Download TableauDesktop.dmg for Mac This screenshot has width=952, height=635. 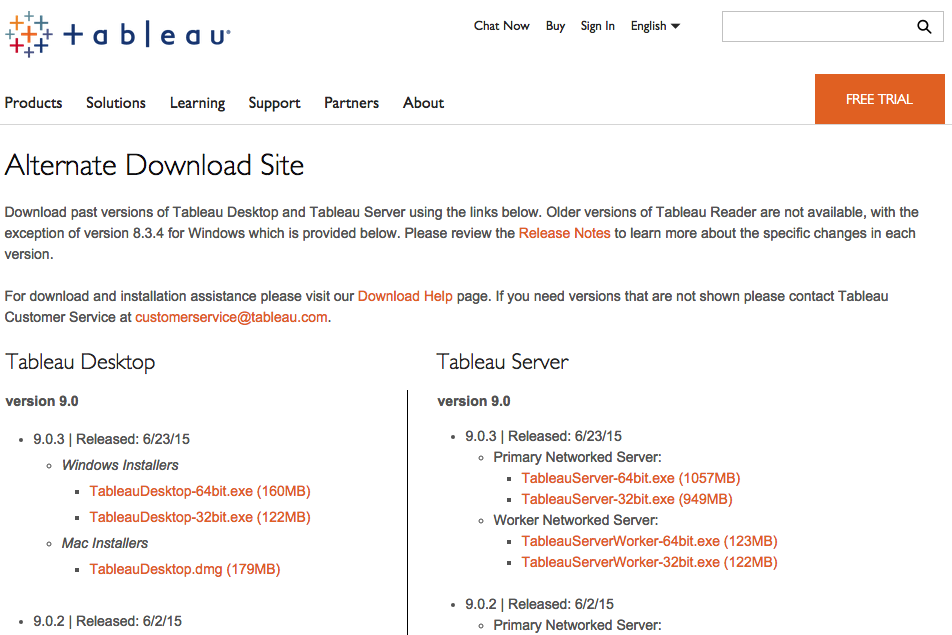point(185,568)
